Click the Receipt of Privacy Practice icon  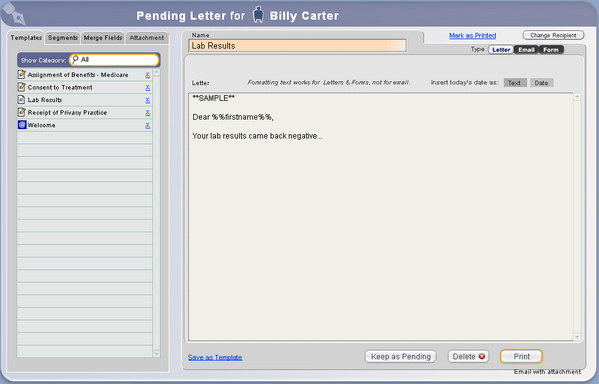[x=22, y=112]
